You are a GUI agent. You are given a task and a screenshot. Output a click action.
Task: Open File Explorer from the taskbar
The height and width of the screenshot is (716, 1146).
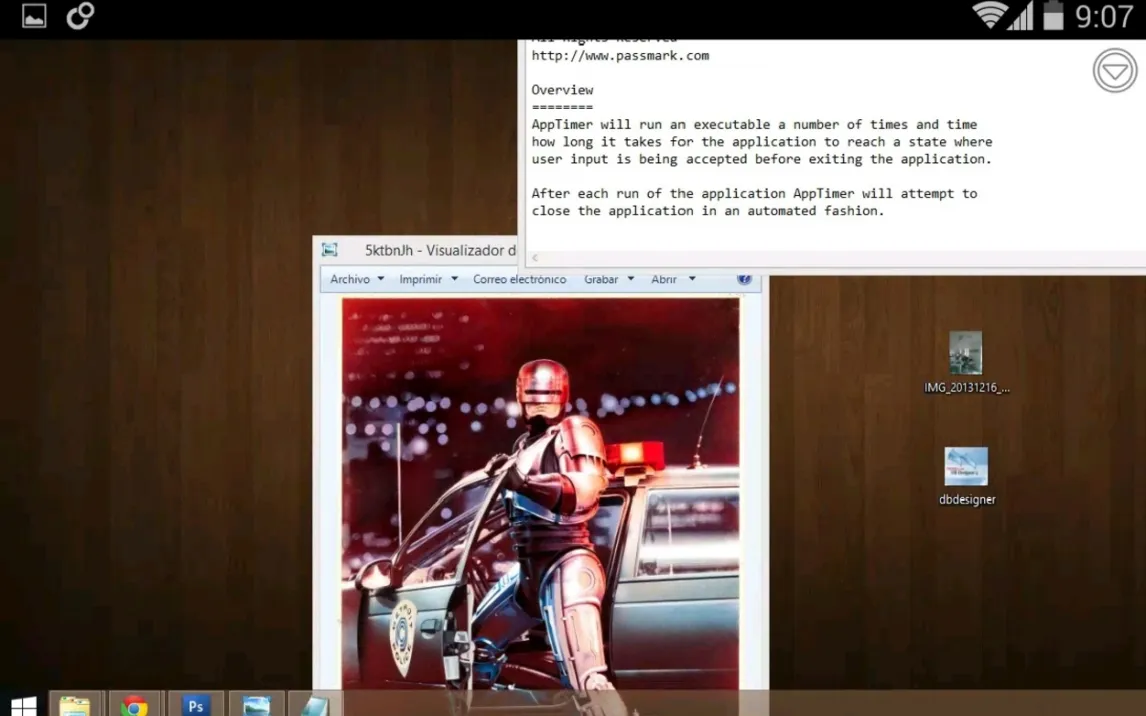click(x=75, y=704)
